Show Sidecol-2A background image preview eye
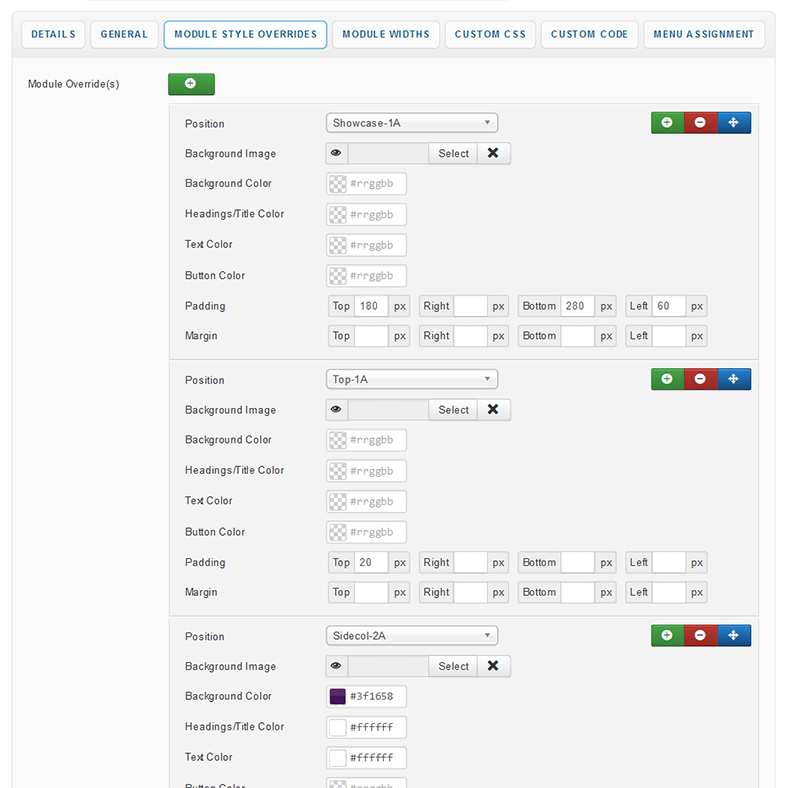Viewport: 788px width, 788px height. [x=337, y=666]
